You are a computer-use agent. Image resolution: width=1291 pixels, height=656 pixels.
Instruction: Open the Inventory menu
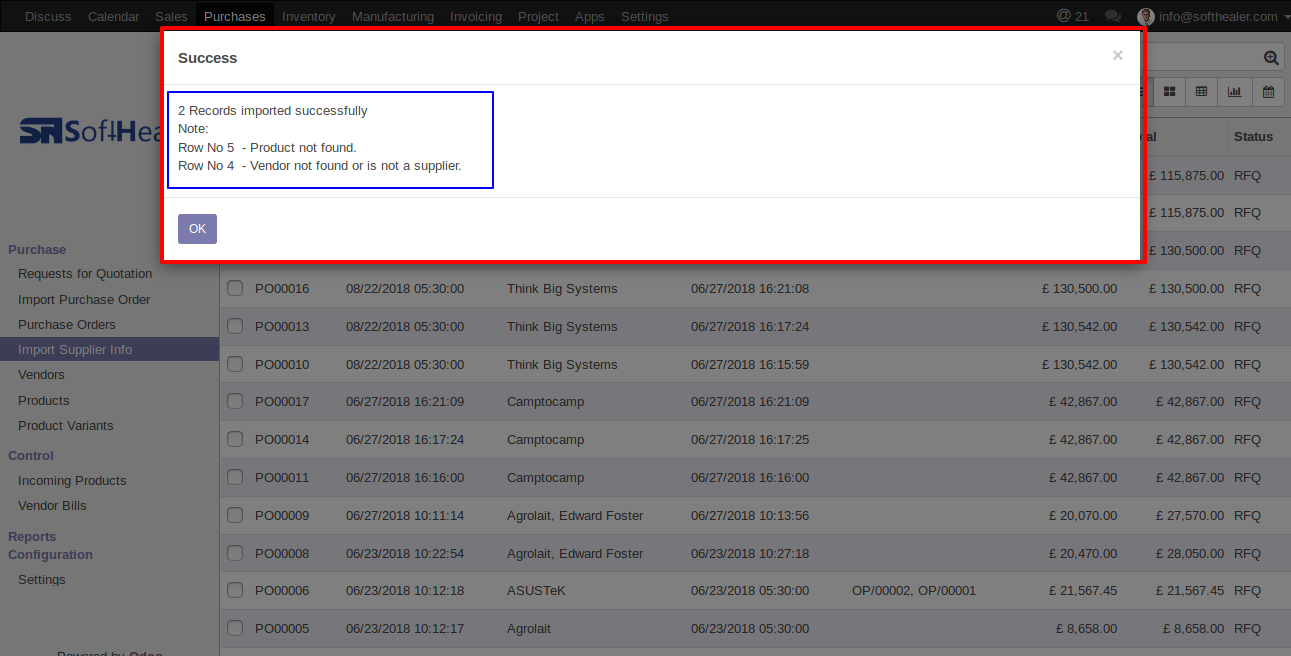click(x=309, y=16)
